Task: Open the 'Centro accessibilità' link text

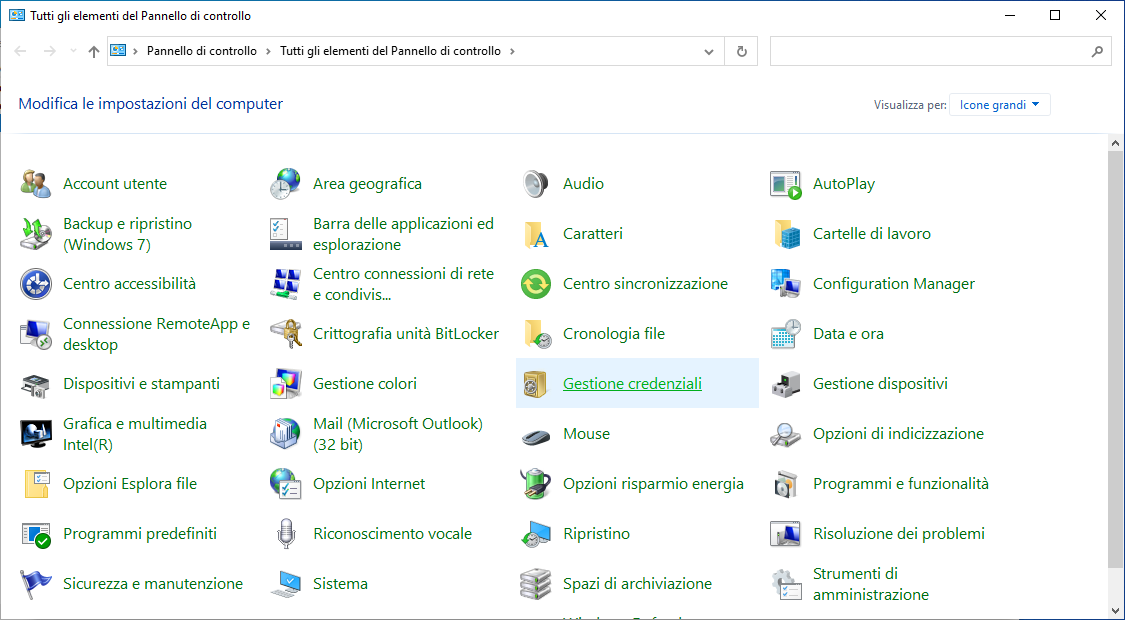Action: [129, 284]
